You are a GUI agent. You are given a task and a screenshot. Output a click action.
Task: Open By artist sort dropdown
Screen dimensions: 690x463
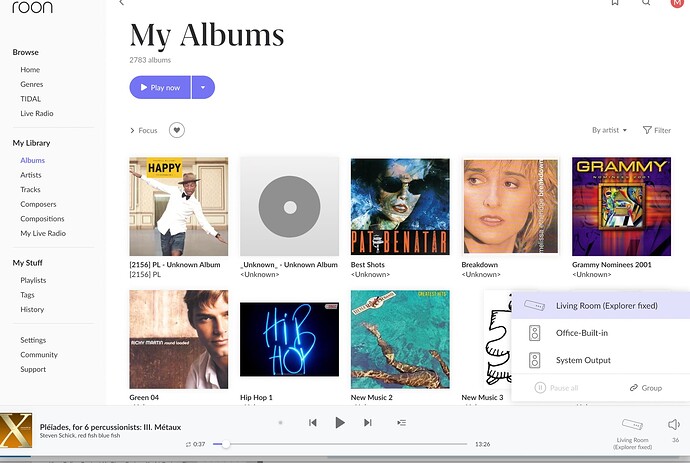[x=609, y=130]
